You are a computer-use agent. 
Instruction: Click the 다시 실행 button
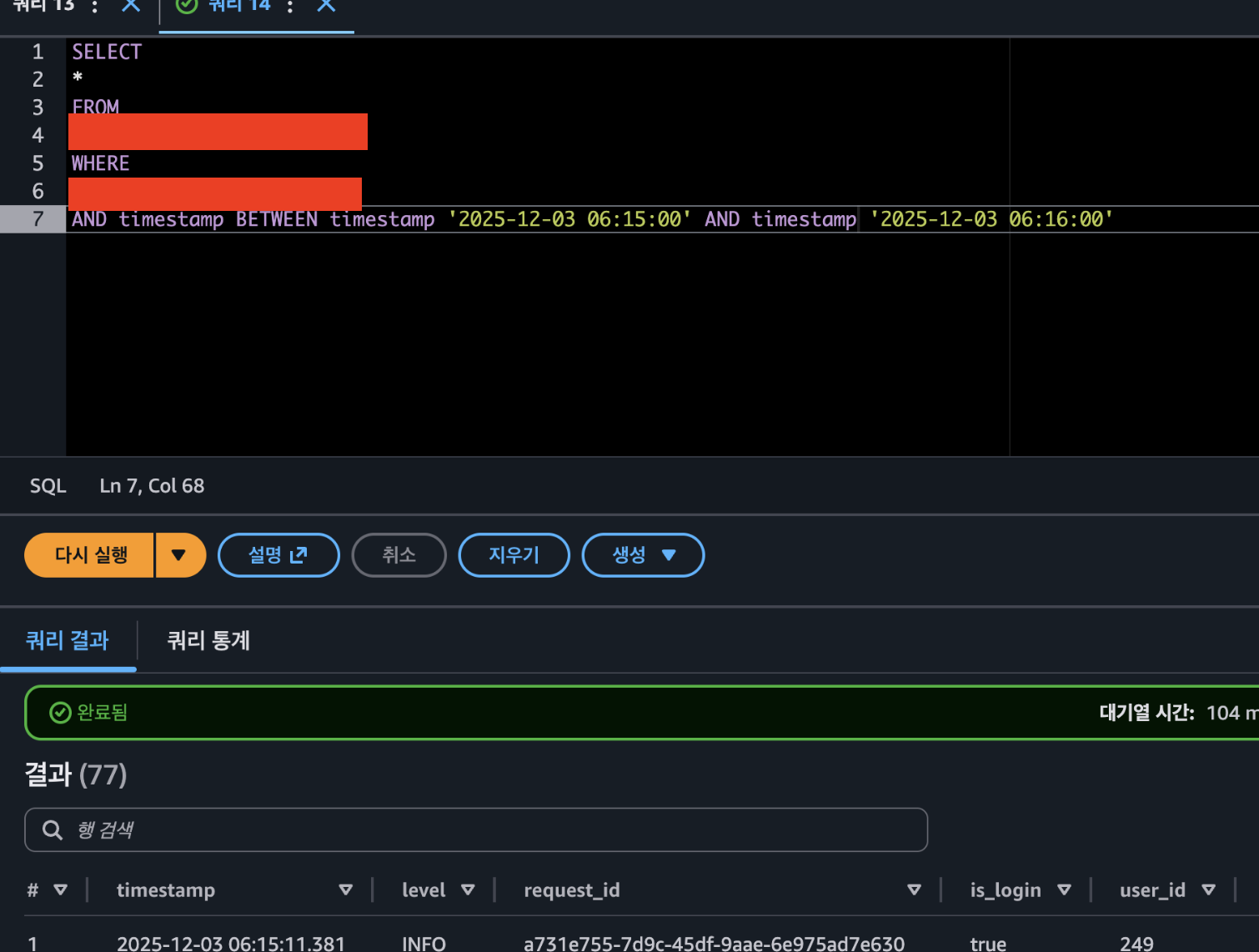click(x=90, y=555)
